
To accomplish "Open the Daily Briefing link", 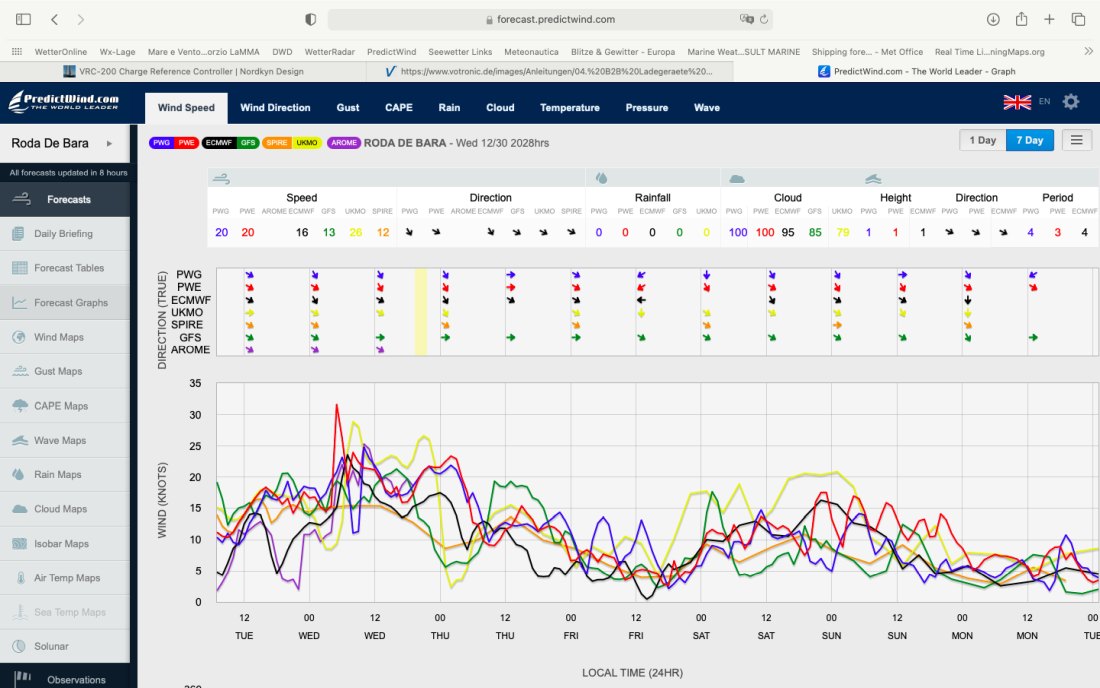I will coord(63,234).
